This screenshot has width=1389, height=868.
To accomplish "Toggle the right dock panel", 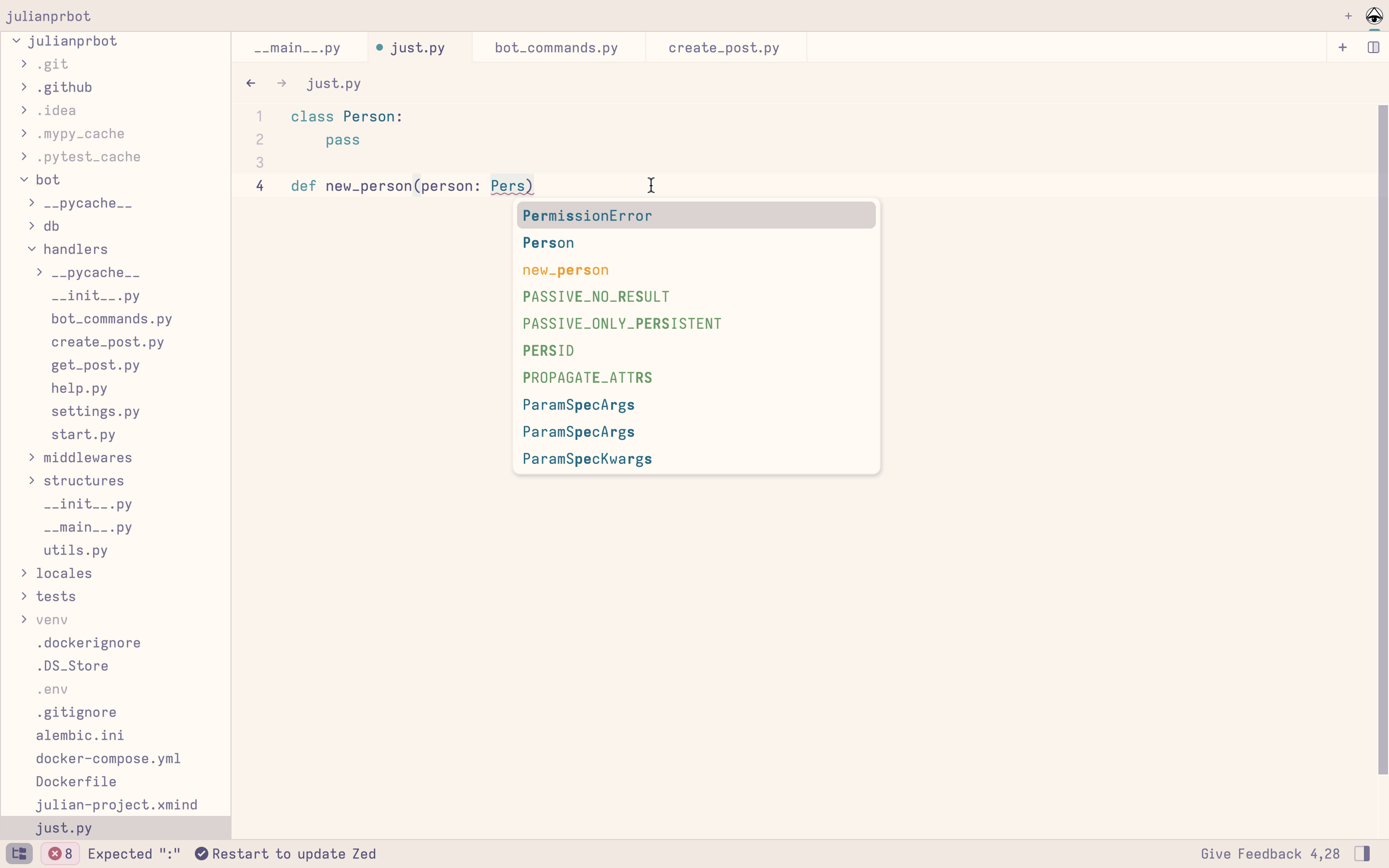I will click(1362, 854).
